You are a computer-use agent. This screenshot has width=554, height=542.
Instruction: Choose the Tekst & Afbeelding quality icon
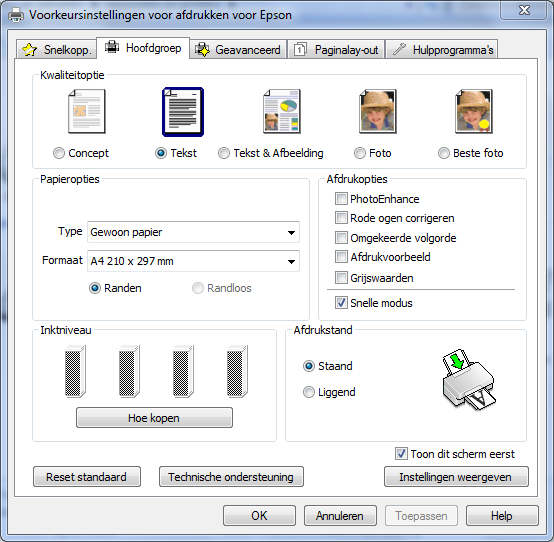point(282,111)
